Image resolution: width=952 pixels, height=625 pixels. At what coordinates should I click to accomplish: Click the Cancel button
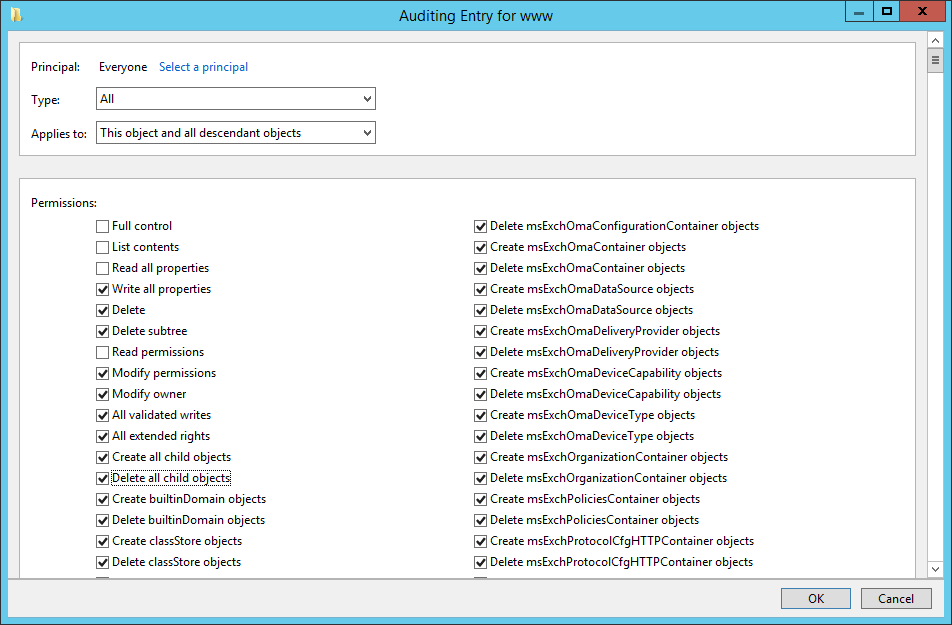[896, 598]
